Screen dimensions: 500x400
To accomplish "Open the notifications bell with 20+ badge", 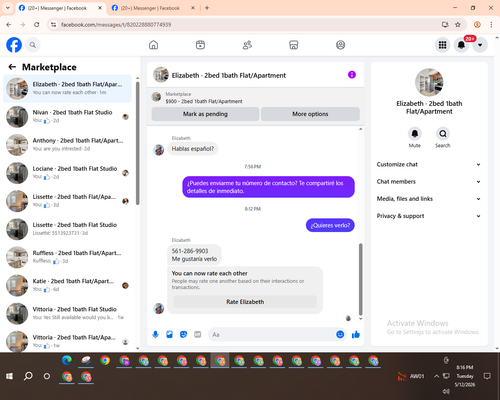I will coord(461,45).
